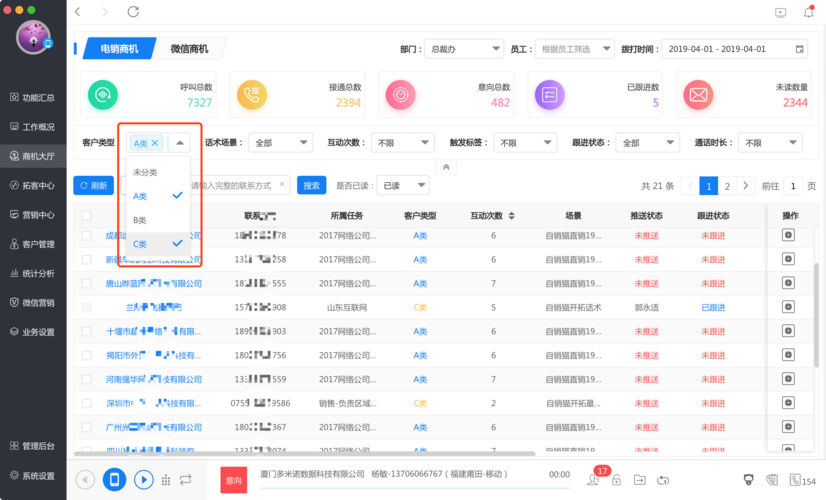
Task: Go to next page with right chevron
Action: coord(745,186)
